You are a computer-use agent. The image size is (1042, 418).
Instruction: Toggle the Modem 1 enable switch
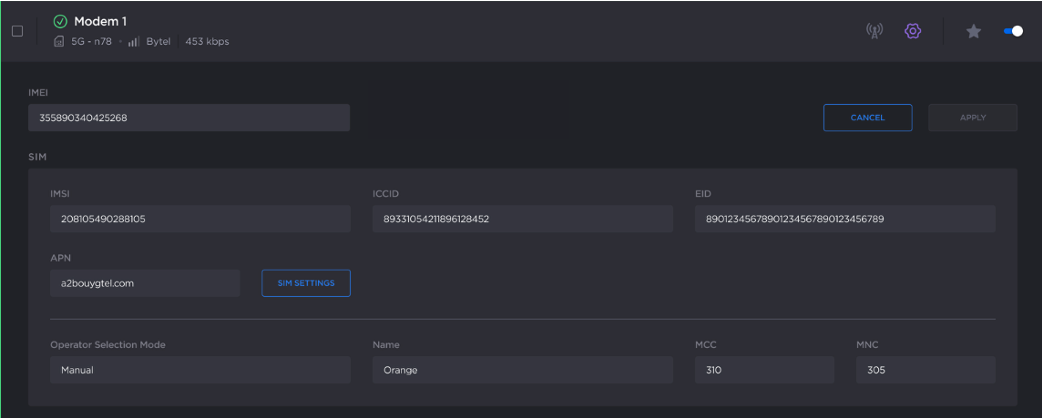(1012, 31)
